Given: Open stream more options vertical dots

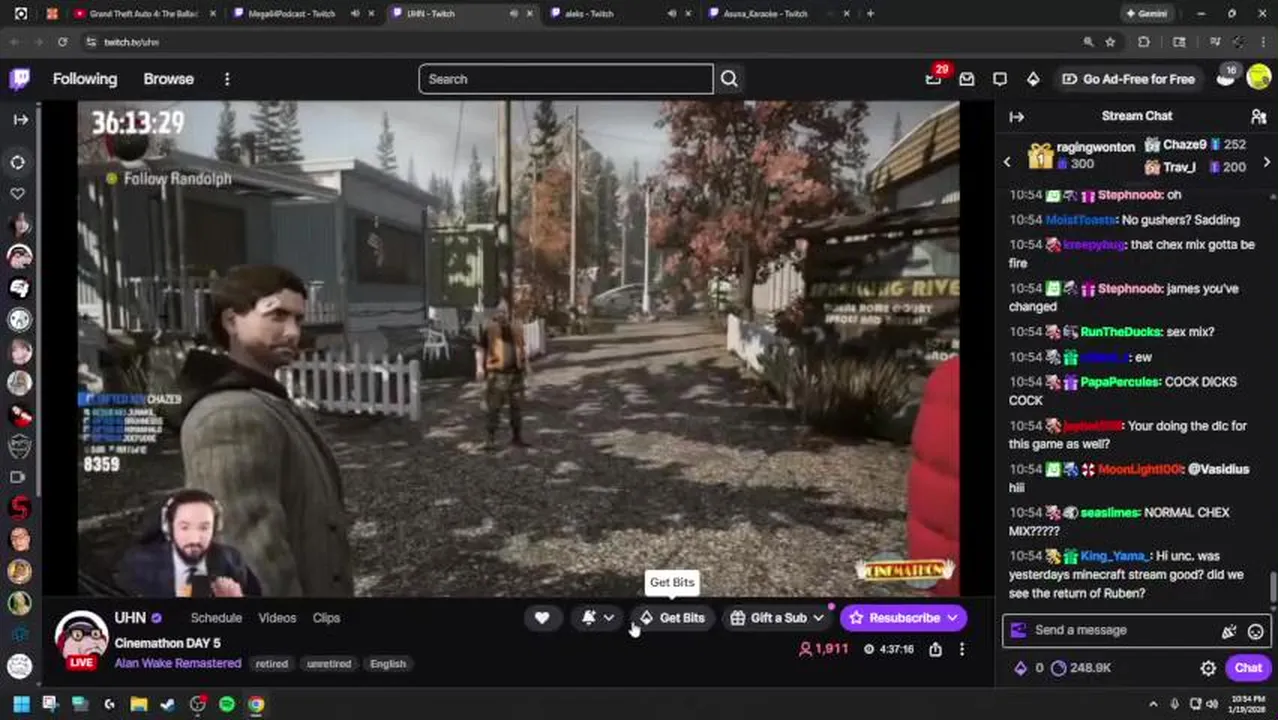Looking at the screenshot, I should click(x=962, y=649).
